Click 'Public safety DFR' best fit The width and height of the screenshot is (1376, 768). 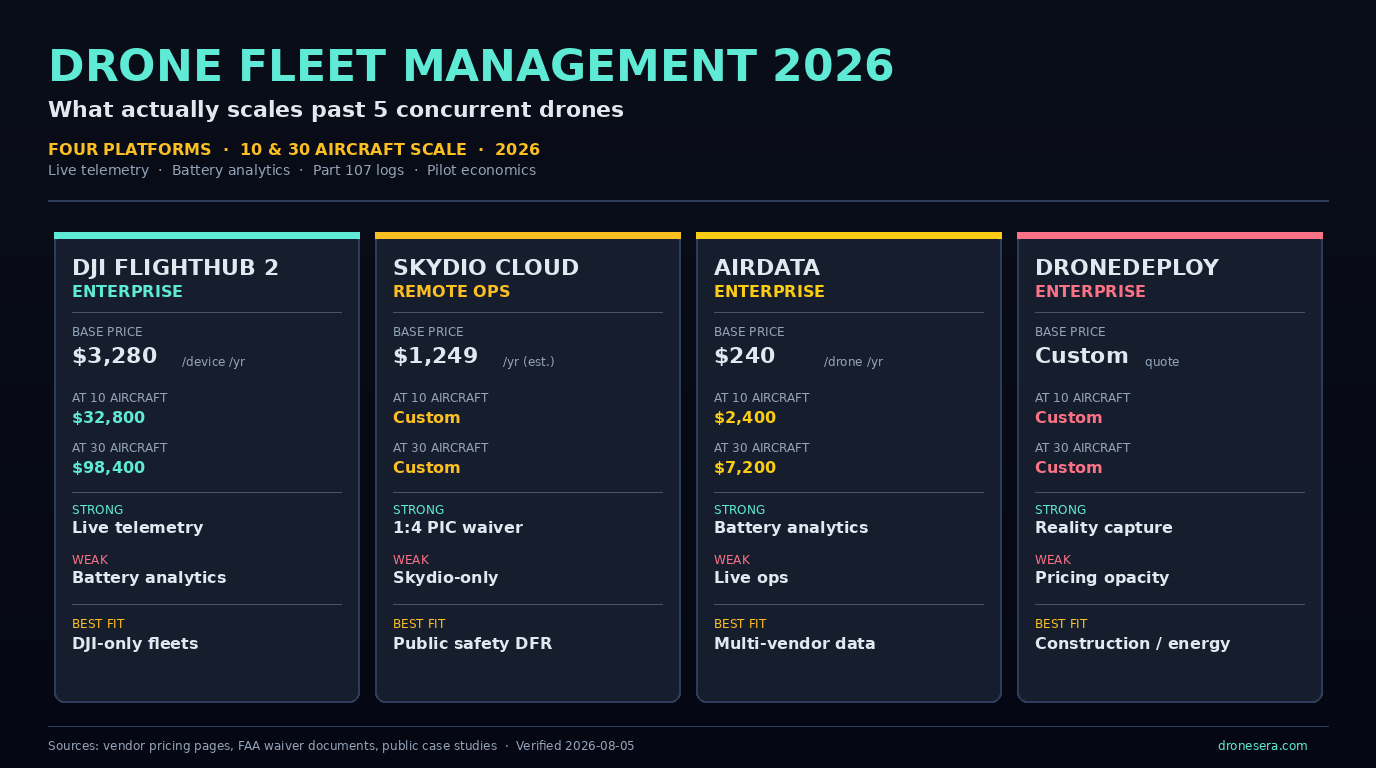pyautogui.click(x=472, y=644)
